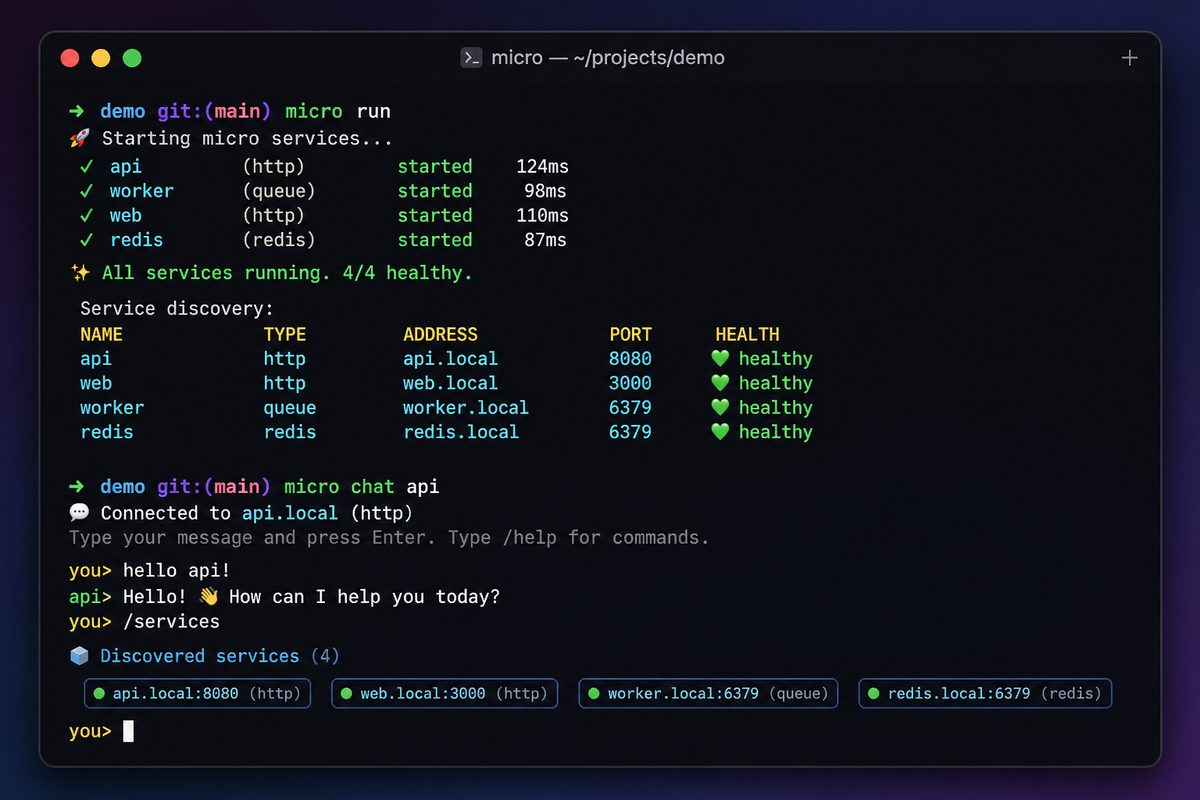Click the rocket emoji before Starting micro services
The image size is (1200, 800).
click(80, 139)
